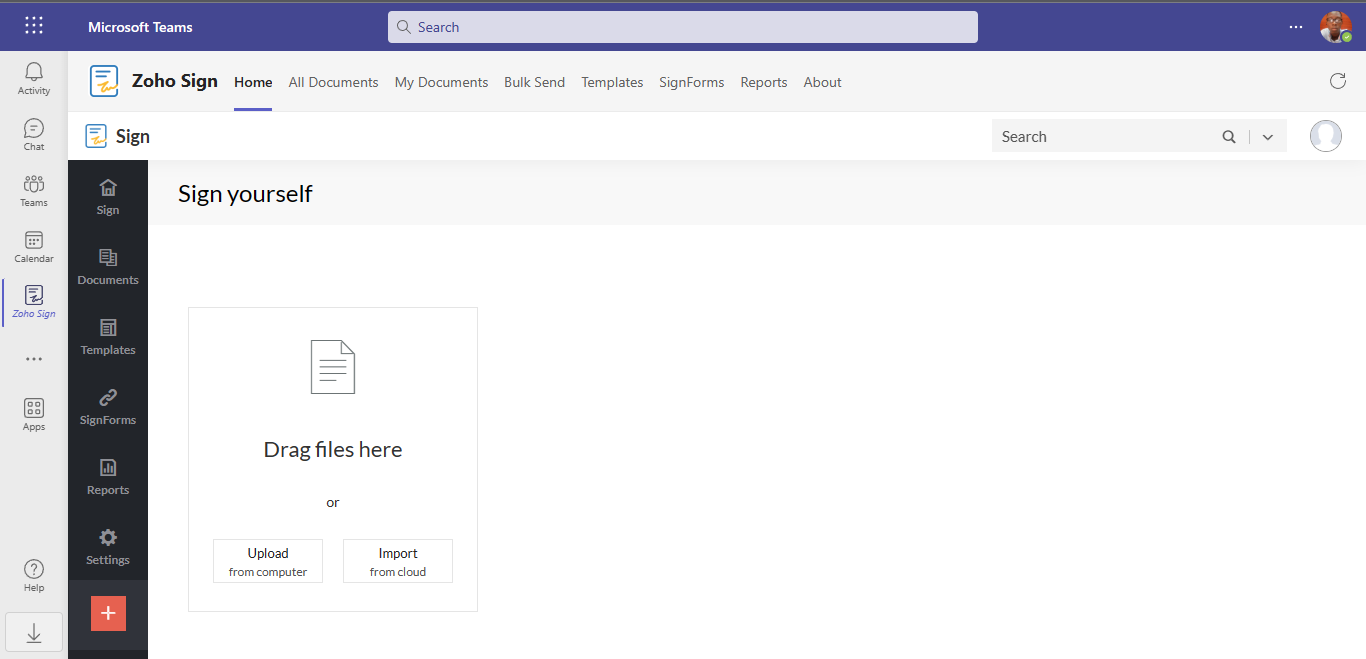Open SignForms in the dark sidebar
Image resolution: width=1366 pixels, height=659 pixels.
pos(108,406)
